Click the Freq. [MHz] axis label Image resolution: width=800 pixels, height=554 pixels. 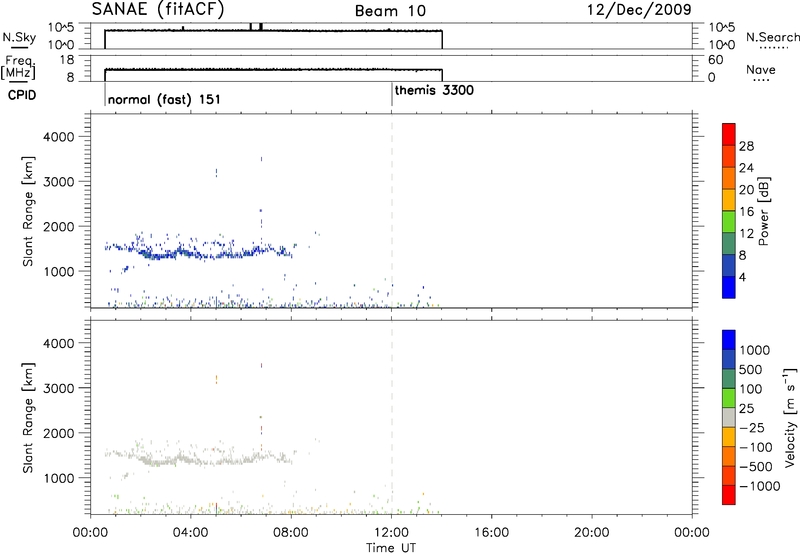click(18, 67)
